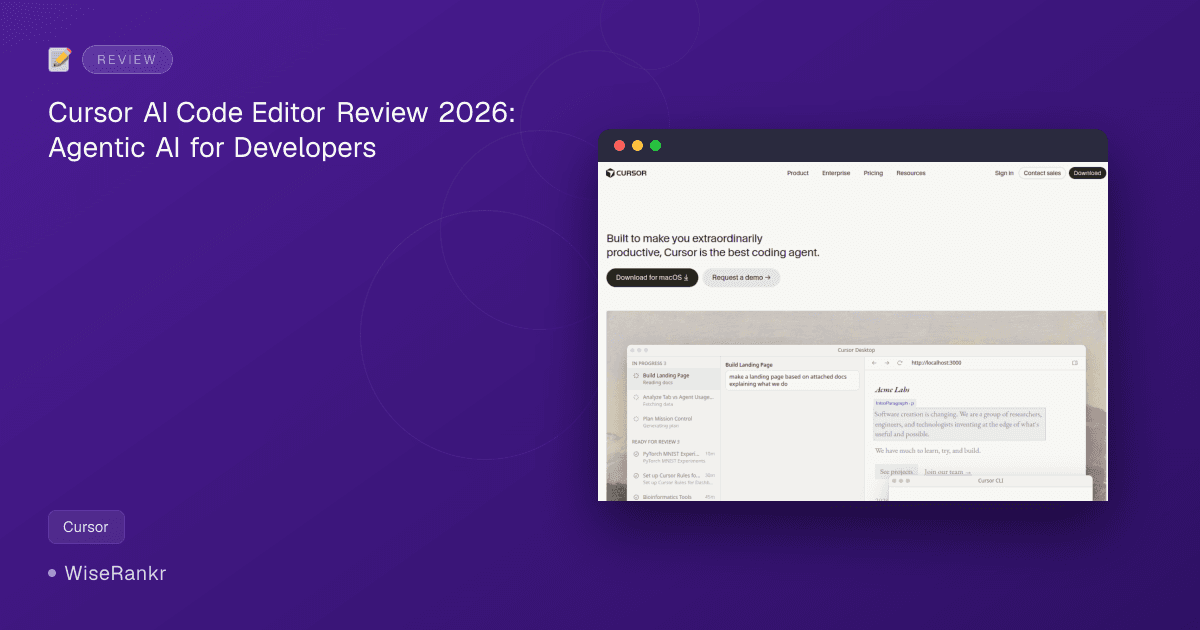Click the hero tagline text

click(713, 245)
